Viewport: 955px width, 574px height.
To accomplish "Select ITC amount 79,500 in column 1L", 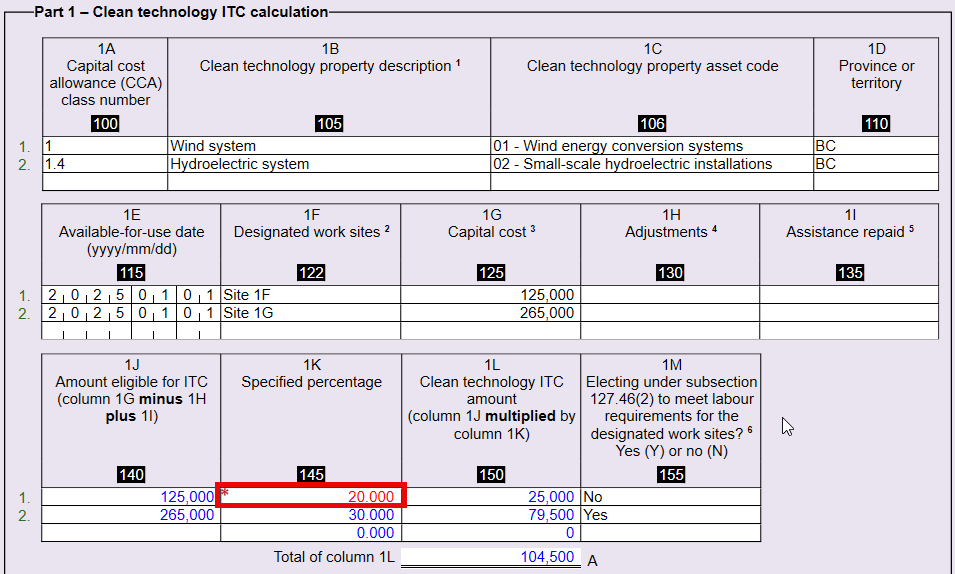I will [x=491, y=515].
